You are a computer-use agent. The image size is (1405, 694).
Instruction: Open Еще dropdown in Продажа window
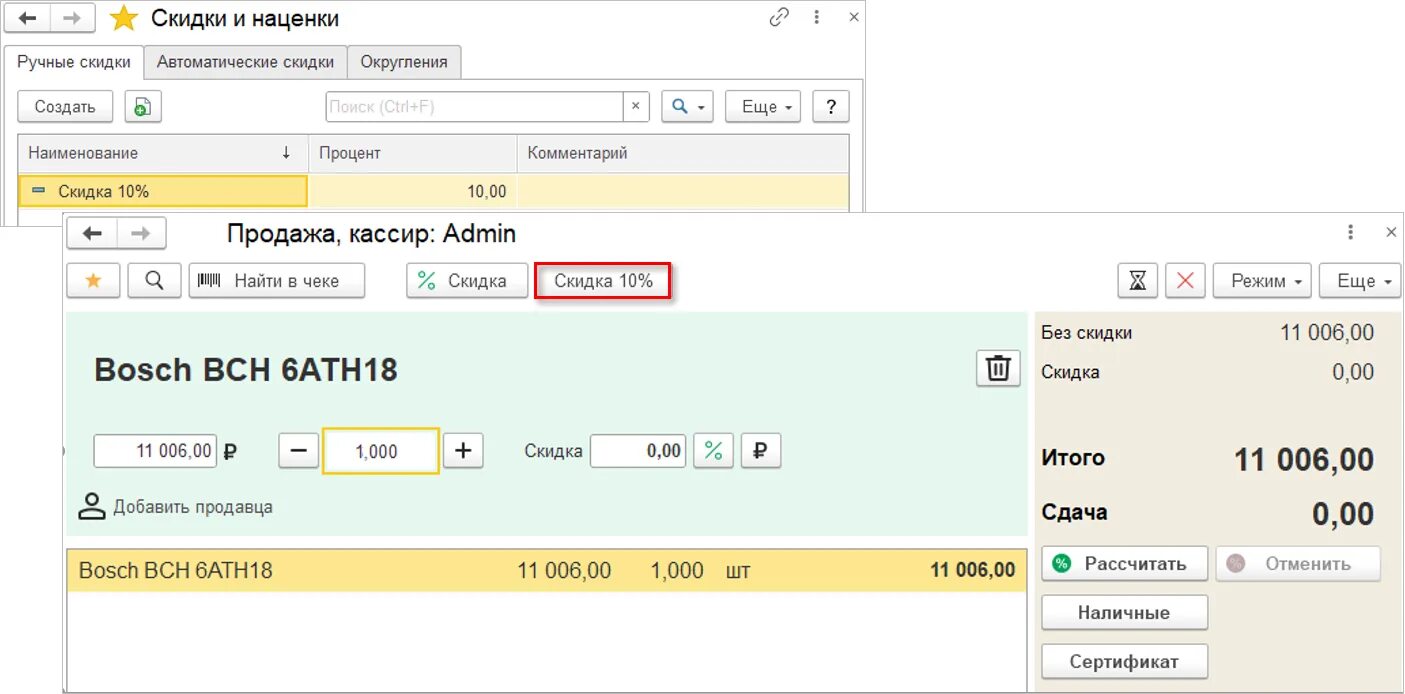click(x=1359, y=281)
